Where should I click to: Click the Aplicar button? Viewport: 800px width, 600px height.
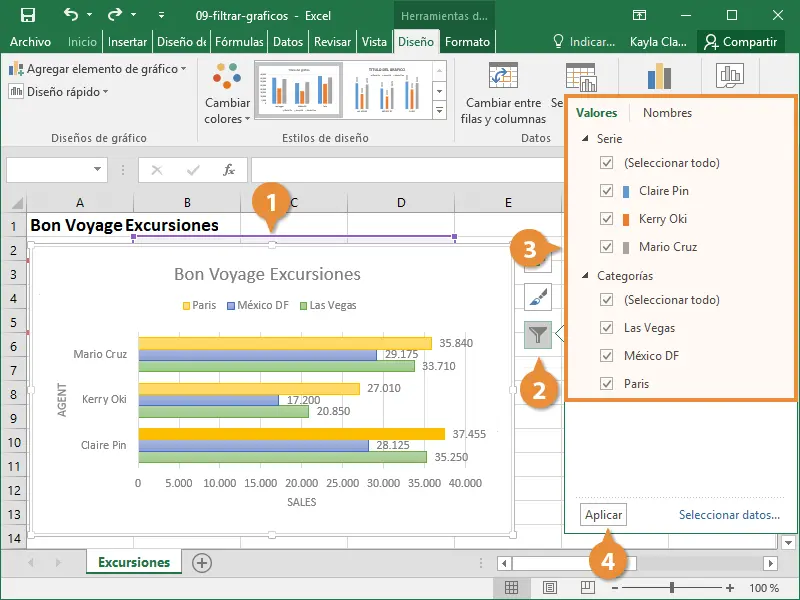[603, 515]
